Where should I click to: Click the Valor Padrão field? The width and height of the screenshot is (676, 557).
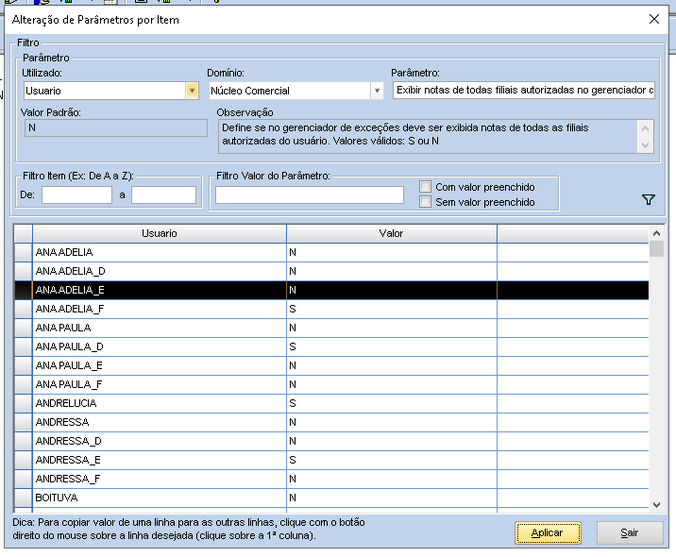[x=115, y=128]
